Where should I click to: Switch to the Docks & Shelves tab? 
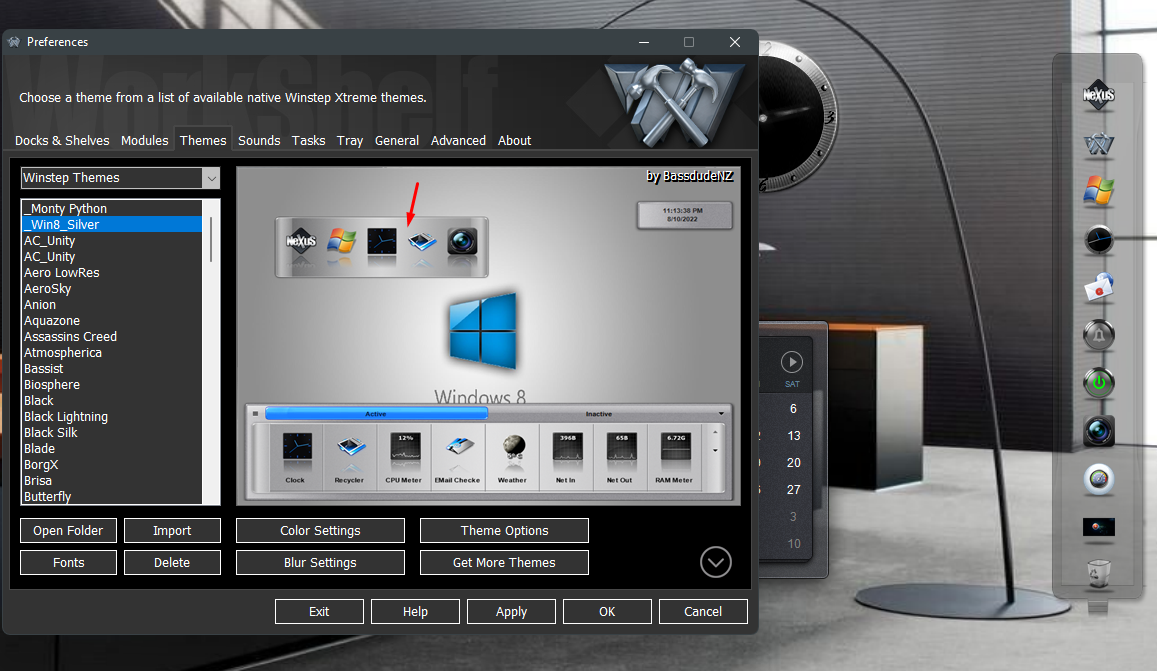click(x=62, y=141)
